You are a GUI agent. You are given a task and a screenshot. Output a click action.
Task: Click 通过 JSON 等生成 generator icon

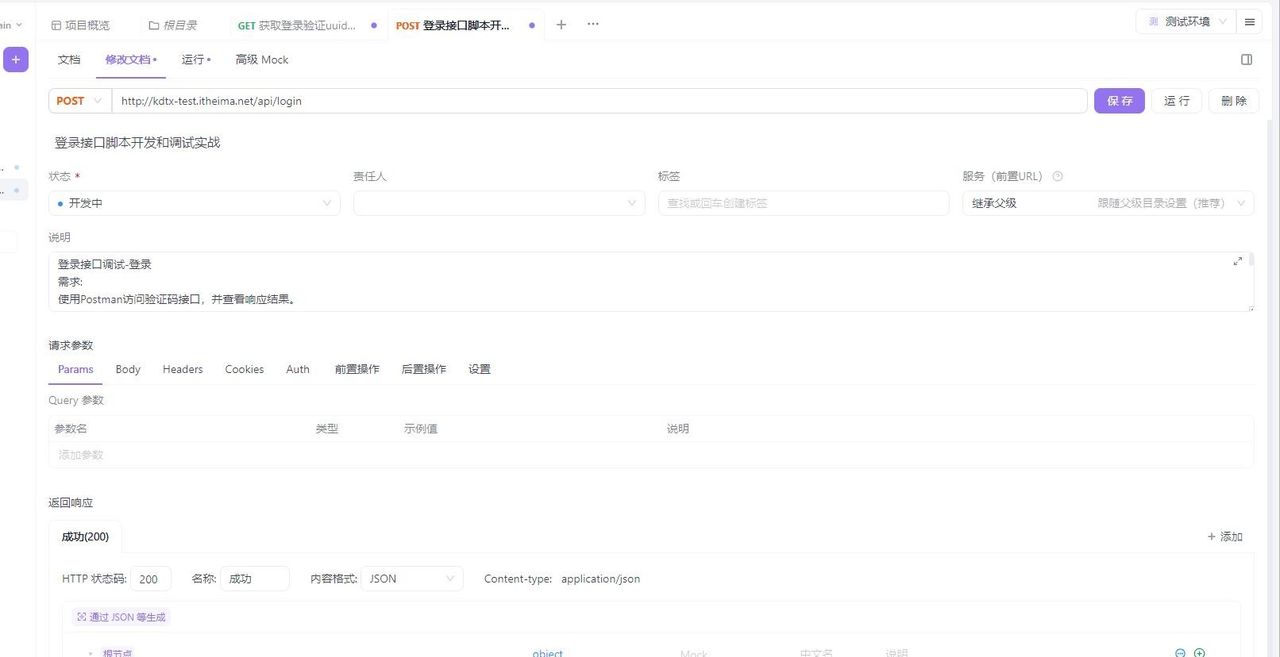tap(119, 616)
